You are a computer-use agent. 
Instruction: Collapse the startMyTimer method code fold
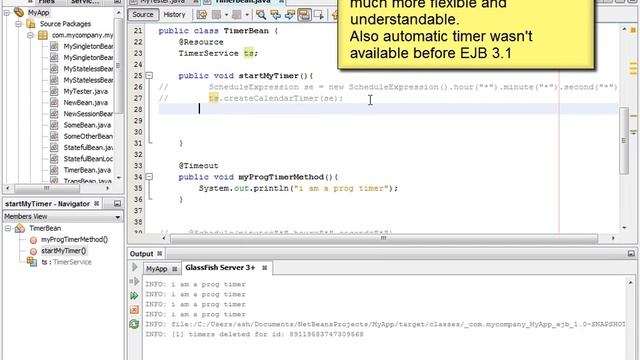[149, 76]
